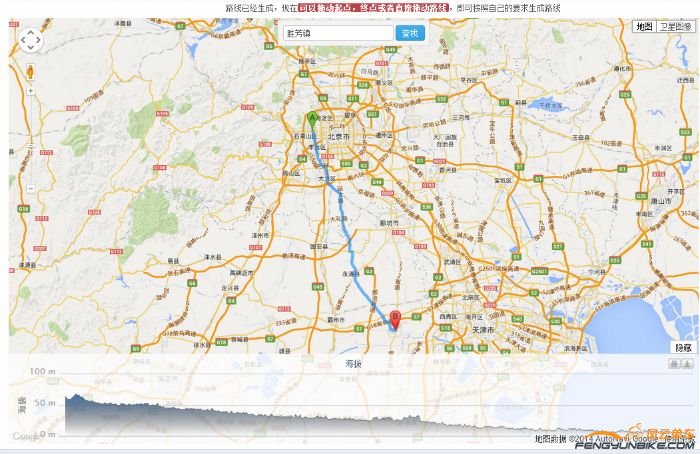Click the print chart icon
Screen dimensions: 700x454
(x=674, y=364)
